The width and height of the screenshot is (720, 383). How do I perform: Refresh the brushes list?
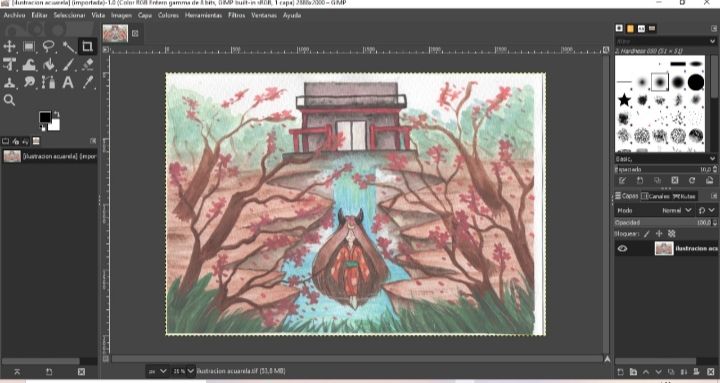pos(692,180)
